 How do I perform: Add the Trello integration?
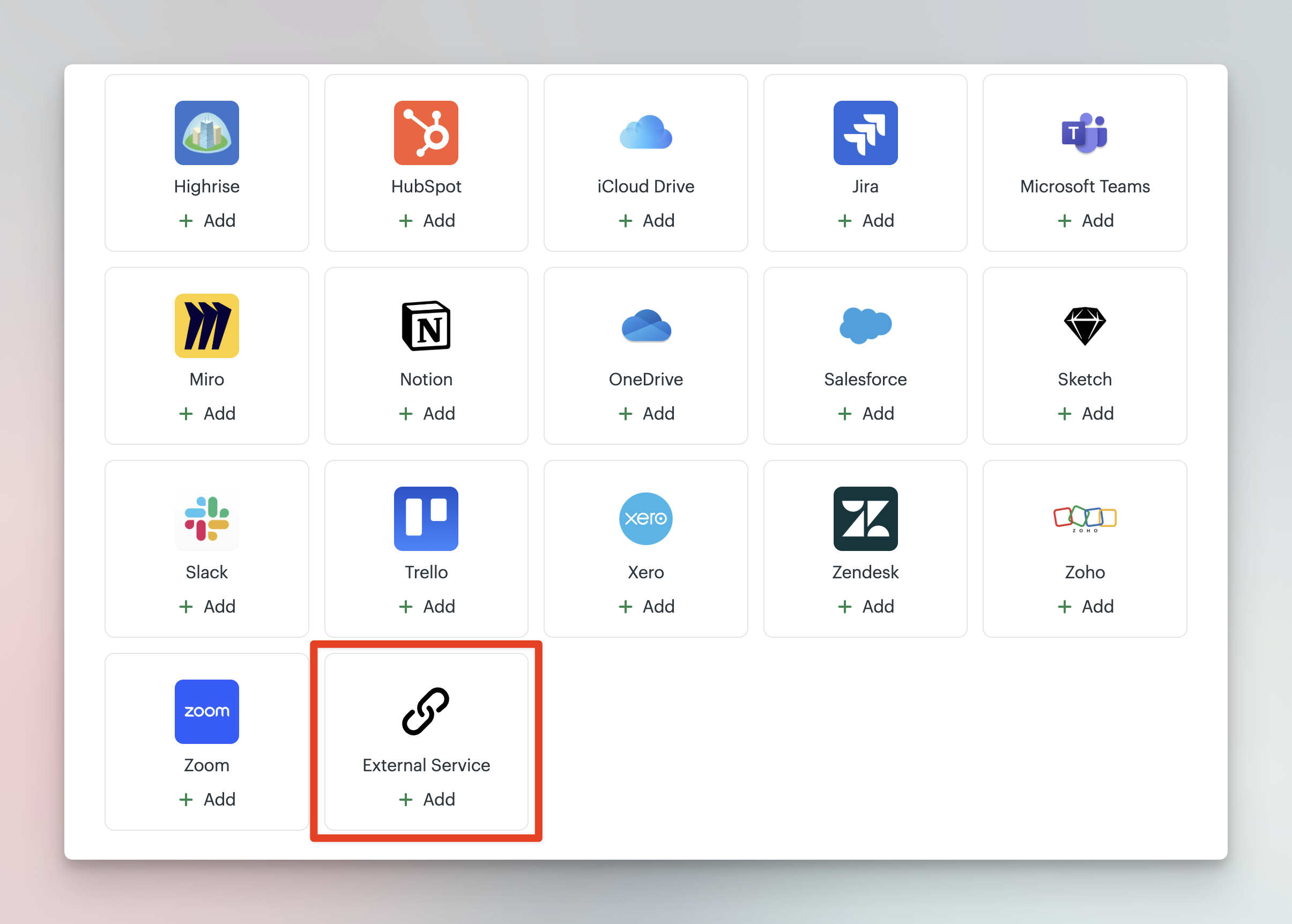(x=426, y=606)
